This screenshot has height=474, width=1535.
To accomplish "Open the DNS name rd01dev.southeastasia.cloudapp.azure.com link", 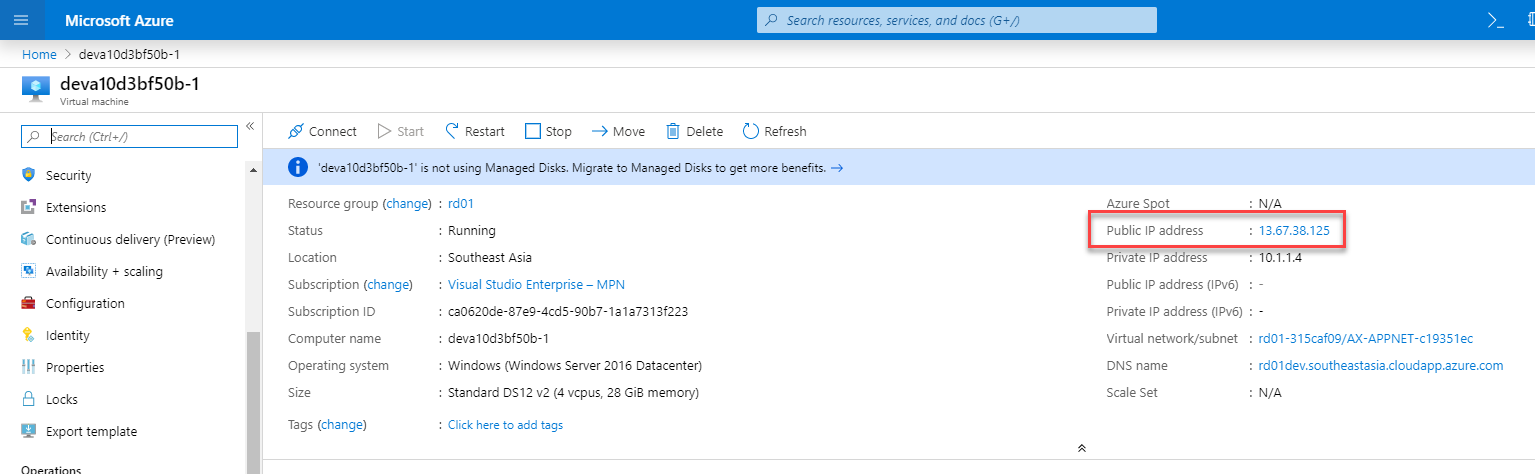I will pos(1381,366).
